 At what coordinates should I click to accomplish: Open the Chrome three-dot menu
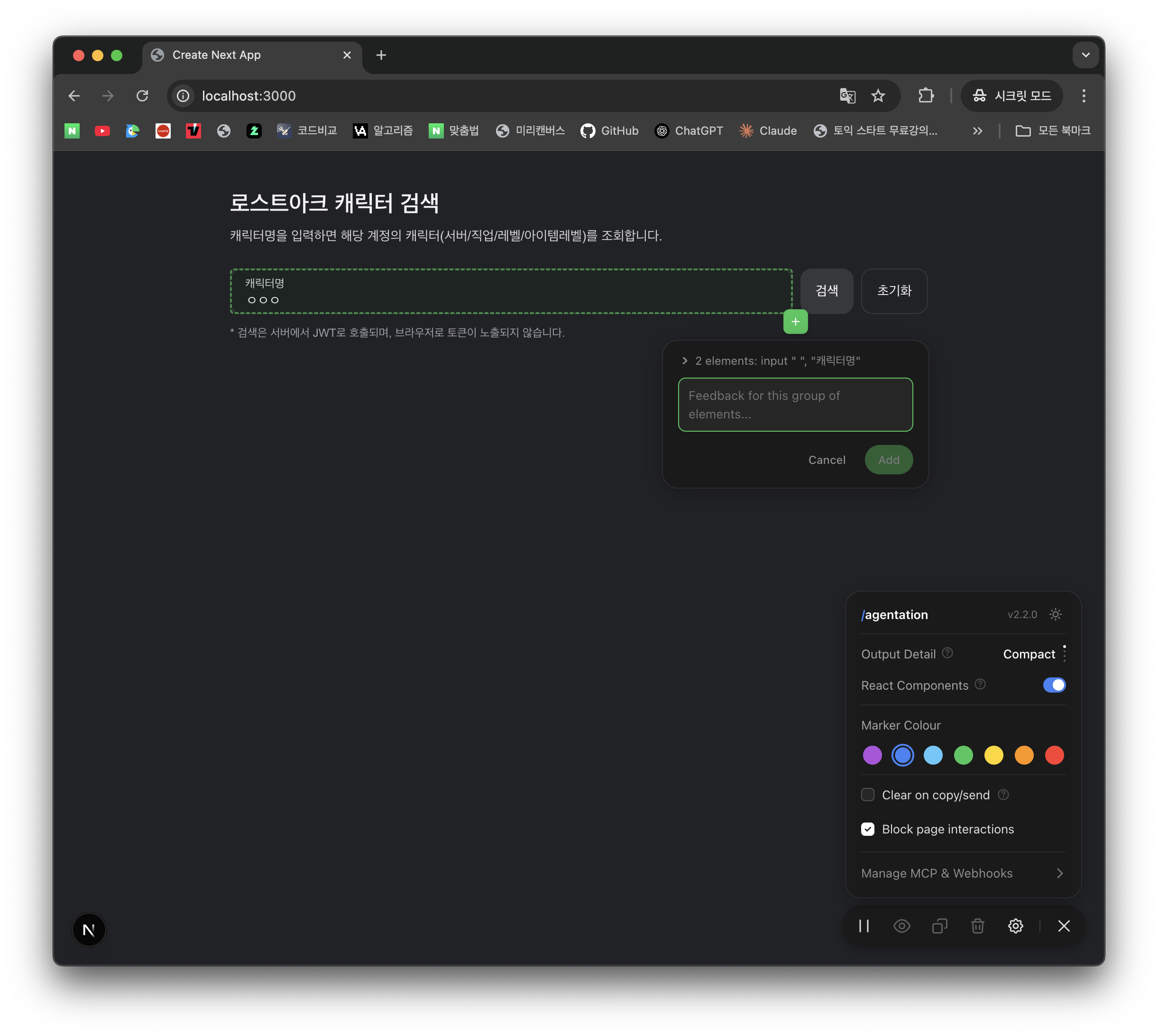(x=1084, y=96)
